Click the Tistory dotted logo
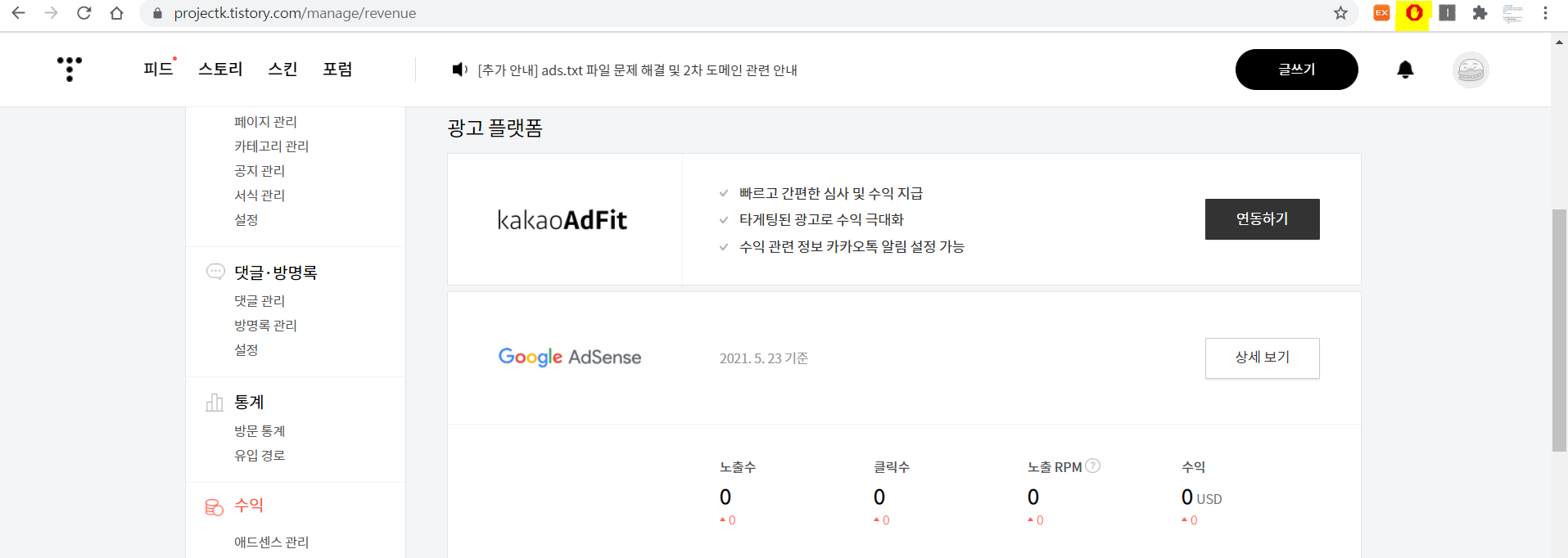Image resolution: width=1568 pixels, height=558 pixels. pyautogui.click(x=70, y=70)
